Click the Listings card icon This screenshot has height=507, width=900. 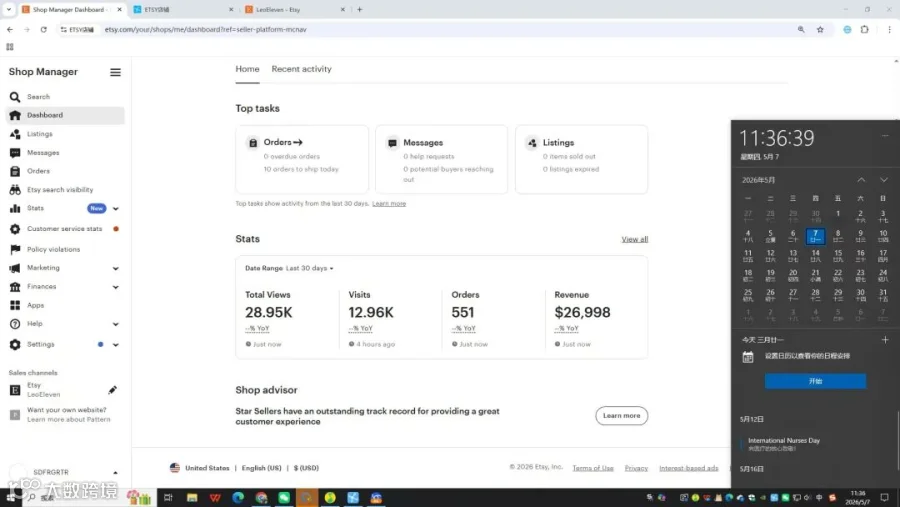(x=532, y=143)
